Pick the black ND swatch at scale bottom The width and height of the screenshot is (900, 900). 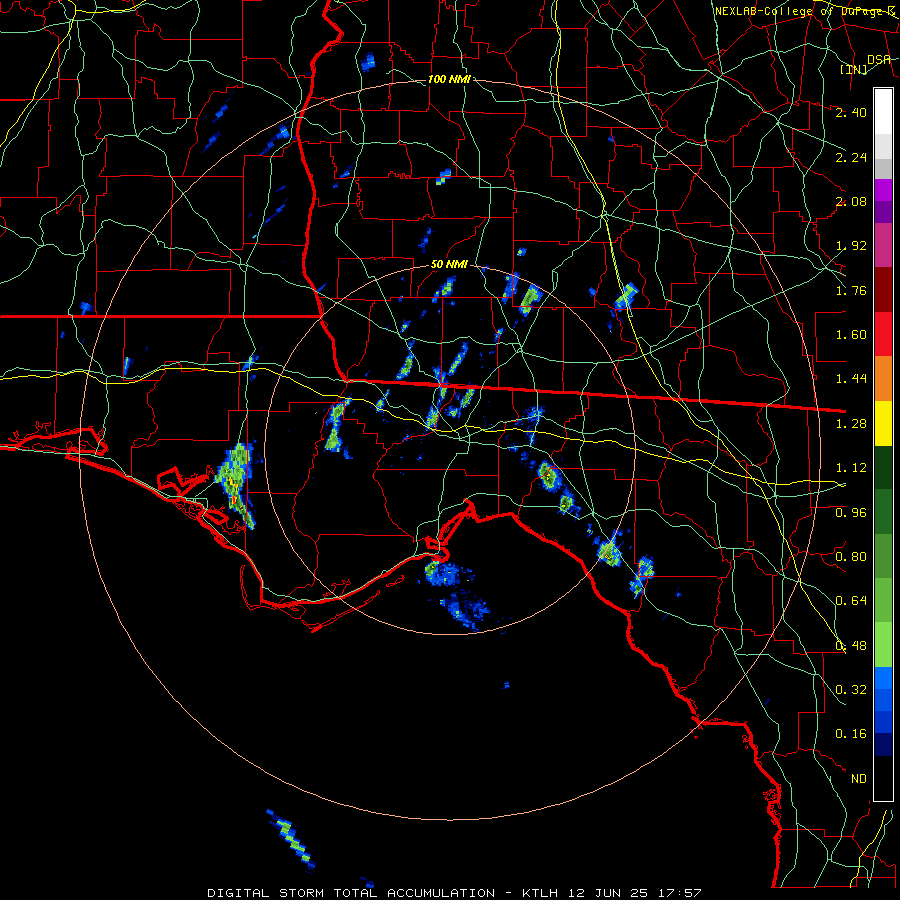pyautogui.click(x=883, y=778)
